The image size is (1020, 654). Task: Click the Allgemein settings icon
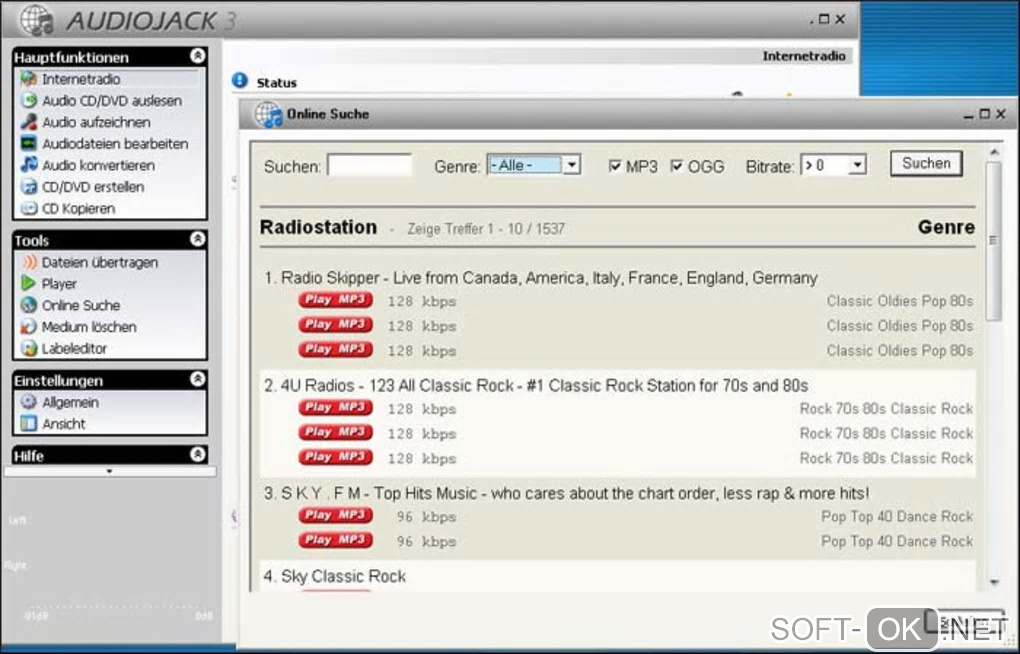coord(28,402)
